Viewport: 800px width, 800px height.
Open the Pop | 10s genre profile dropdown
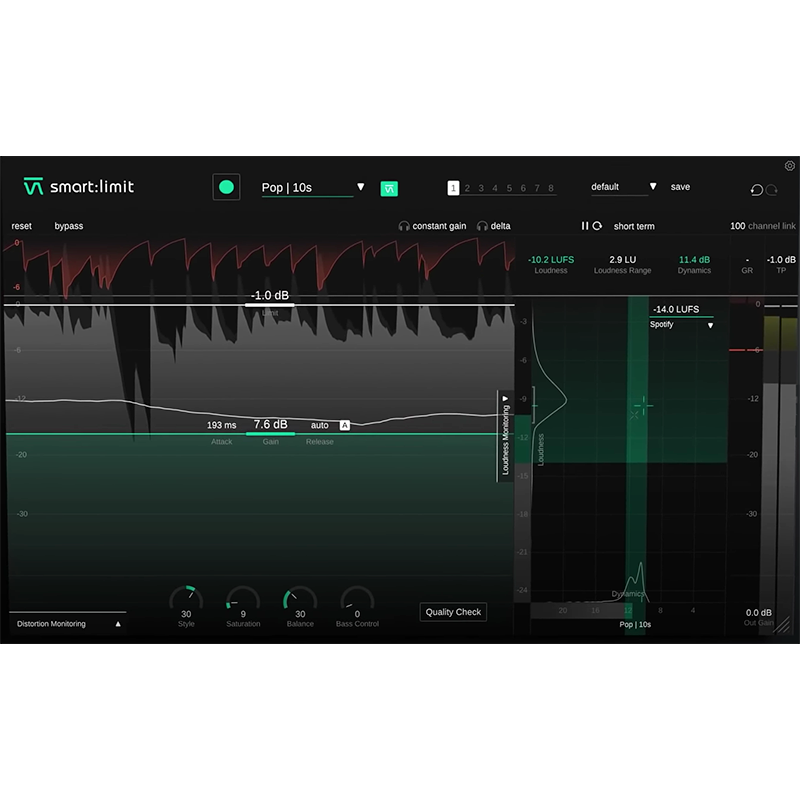pyautogui.click(x=310, y=187)
